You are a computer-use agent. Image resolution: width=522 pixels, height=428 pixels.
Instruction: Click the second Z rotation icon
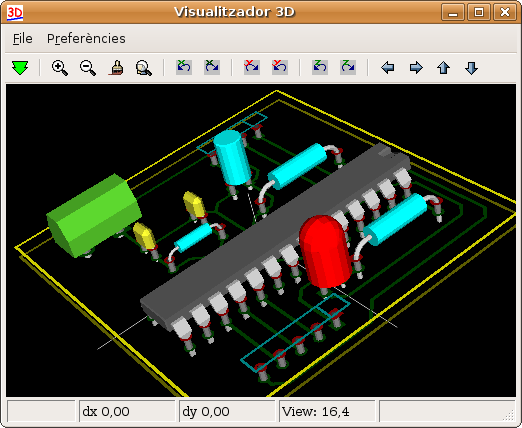(x=348, y=67)
